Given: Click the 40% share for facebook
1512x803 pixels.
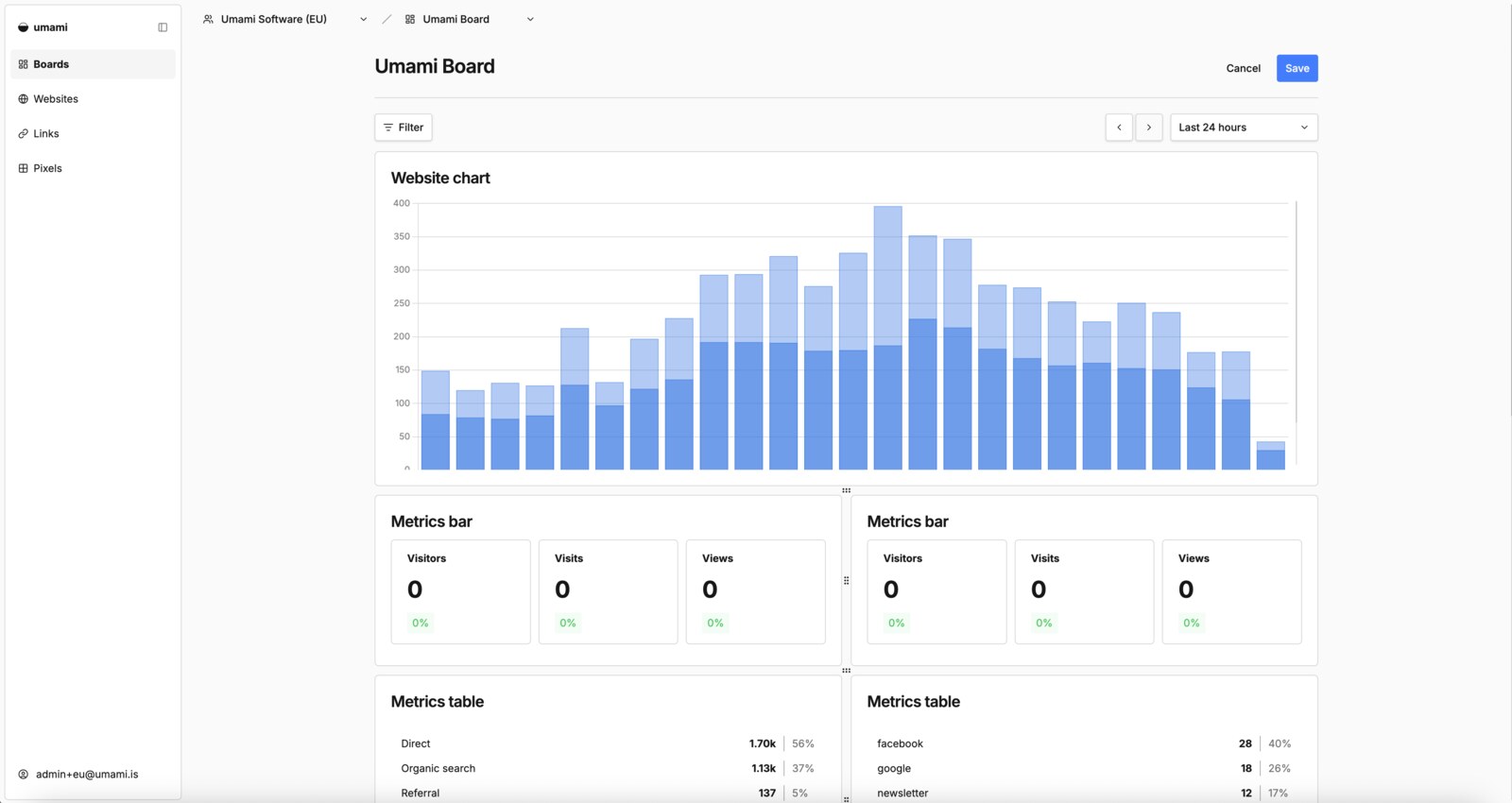Looking at the screenshot, I should [x=1280, y=744].
